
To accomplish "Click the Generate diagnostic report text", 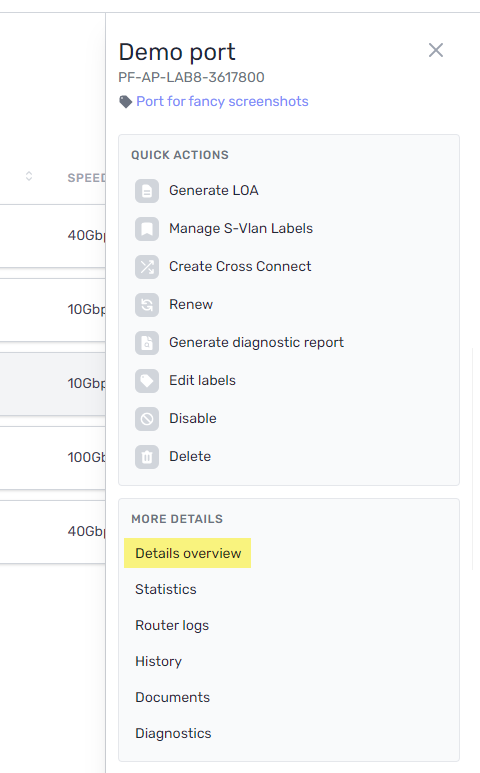I will [x=256, y=342].
